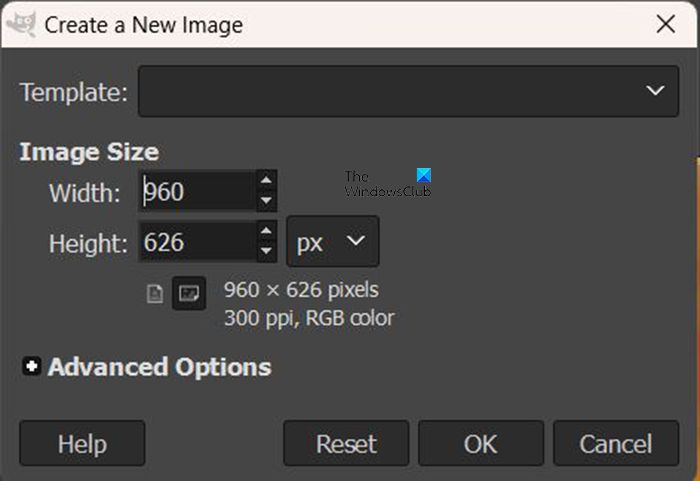Close the Create a New Image dialog
The image size is (700, 481).
pos(663,23)
